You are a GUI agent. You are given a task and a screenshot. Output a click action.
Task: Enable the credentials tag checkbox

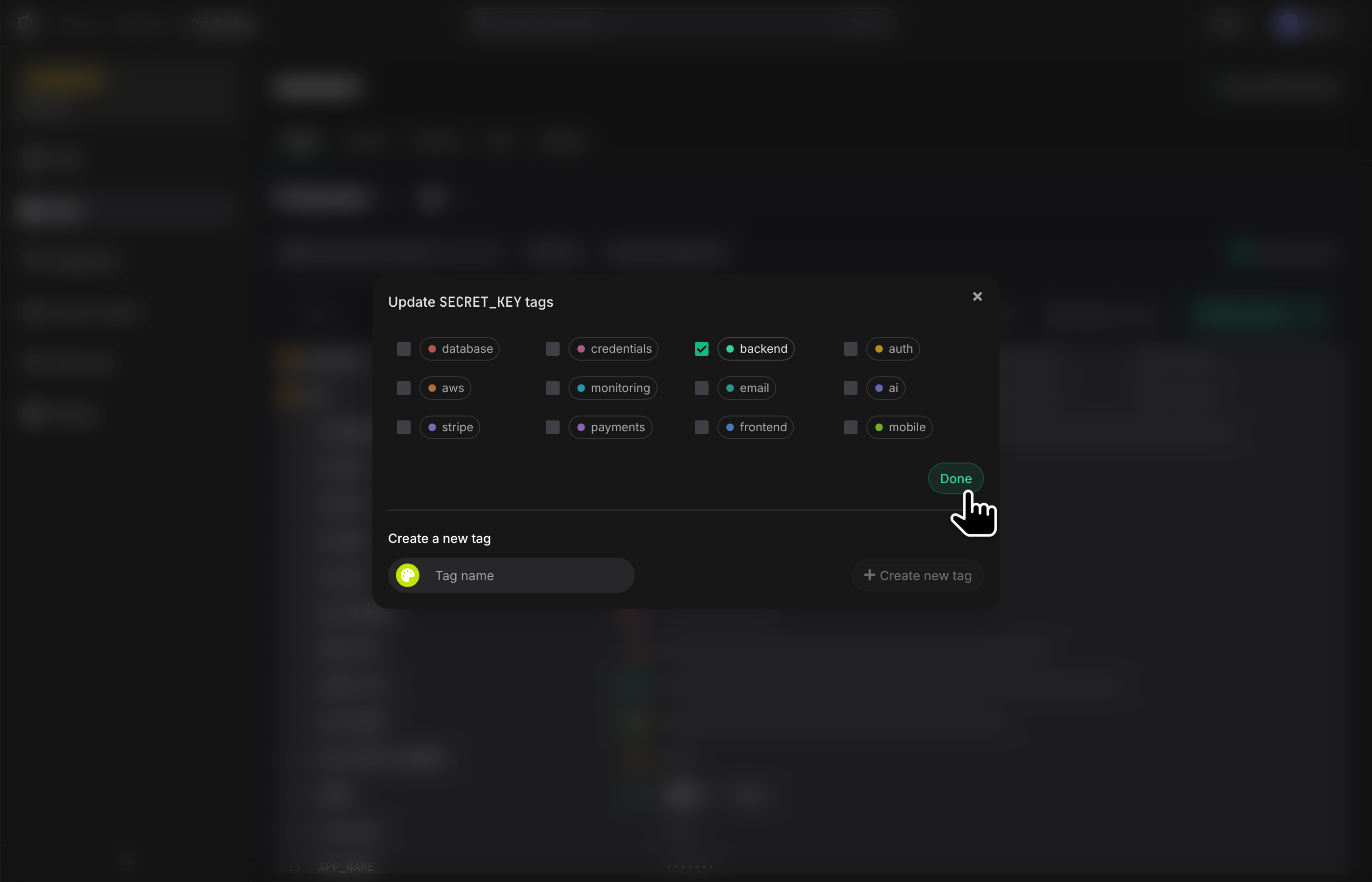[553, 349]
